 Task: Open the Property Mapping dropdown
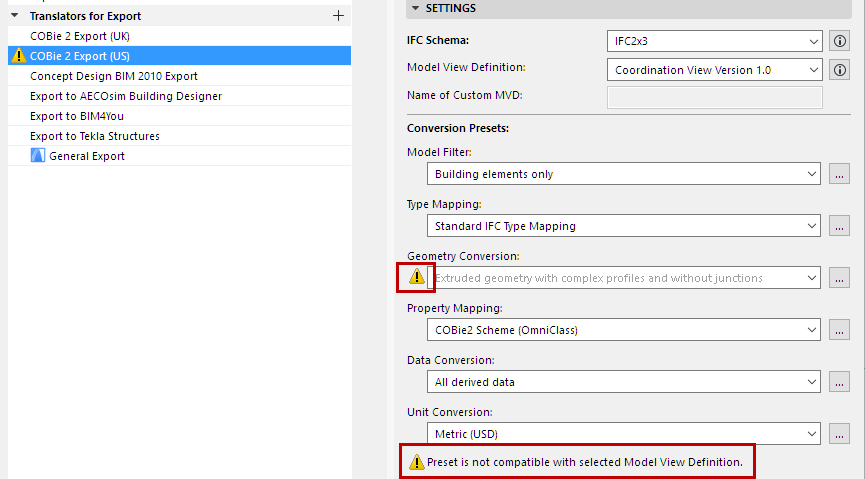(624, 330)
